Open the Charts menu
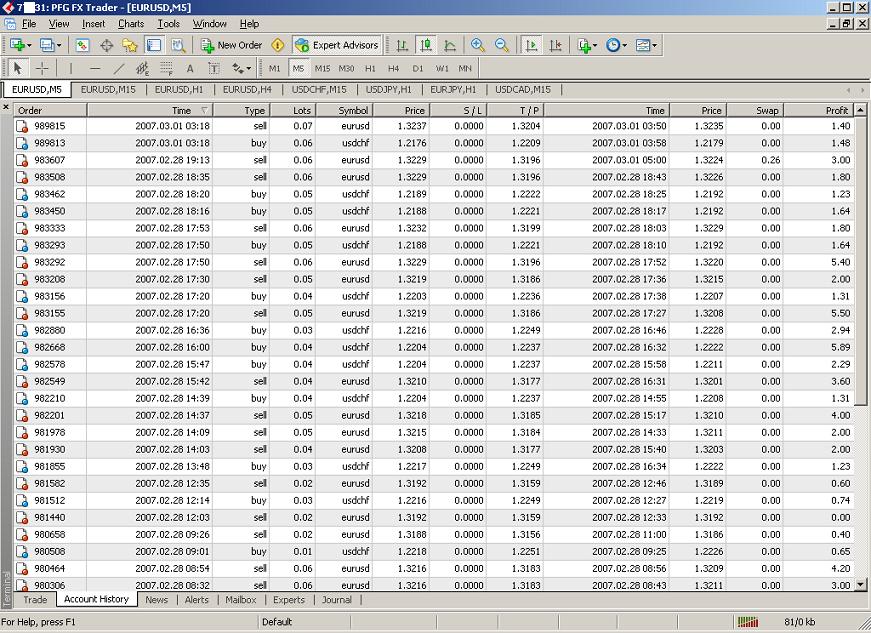Image resolution: width=871 pixels, height=633 pixels. [x=131, y=23]
